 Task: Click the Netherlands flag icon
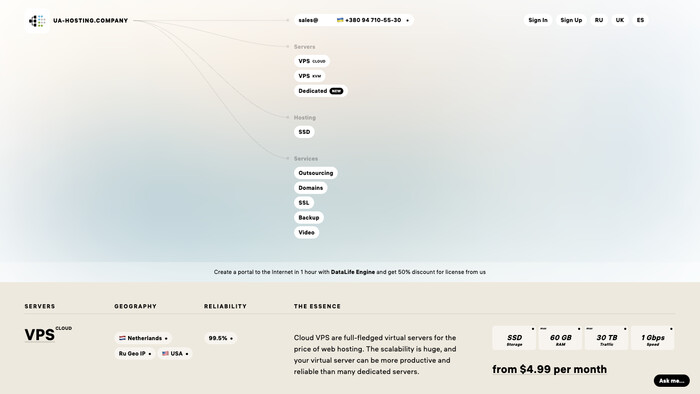(x=122, y=338)
